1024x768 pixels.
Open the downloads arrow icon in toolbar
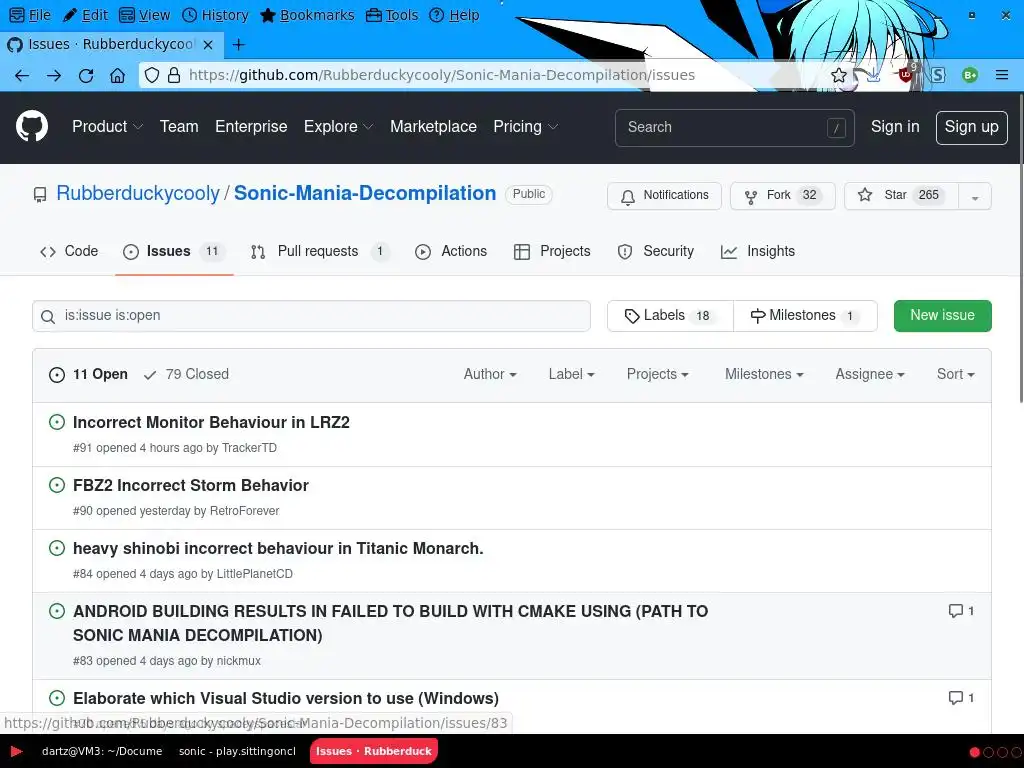872,75
